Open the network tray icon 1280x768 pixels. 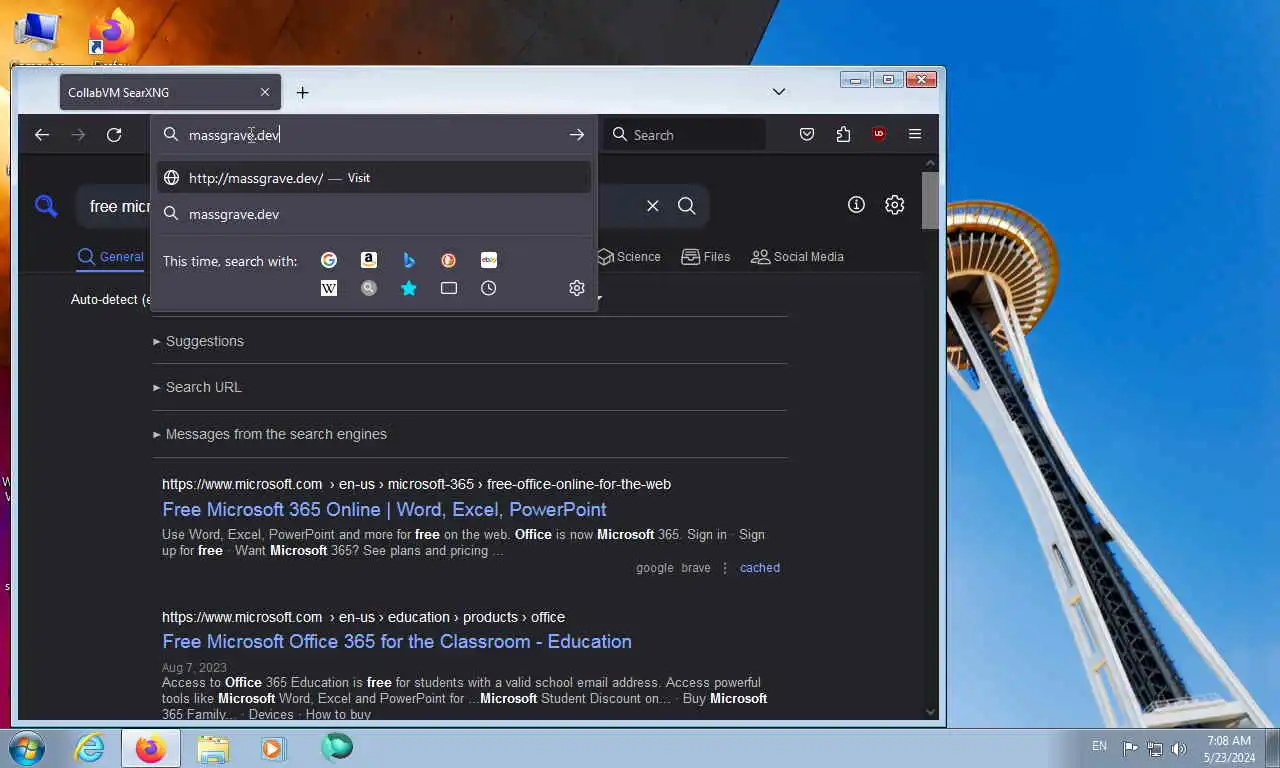pyautogui.click(x=1154, y=748)
